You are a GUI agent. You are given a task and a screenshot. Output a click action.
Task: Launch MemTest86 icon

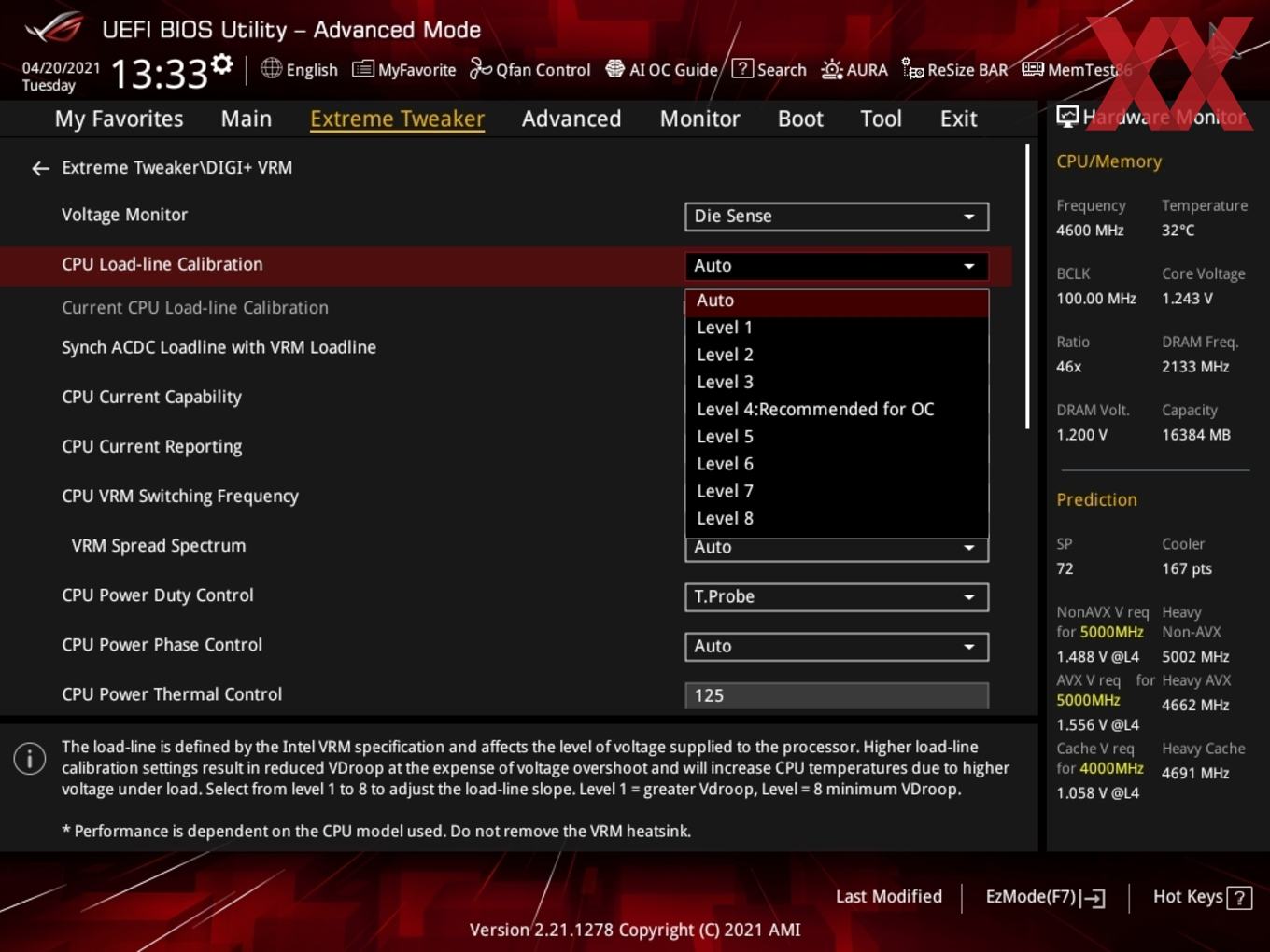pos(1032,69)
